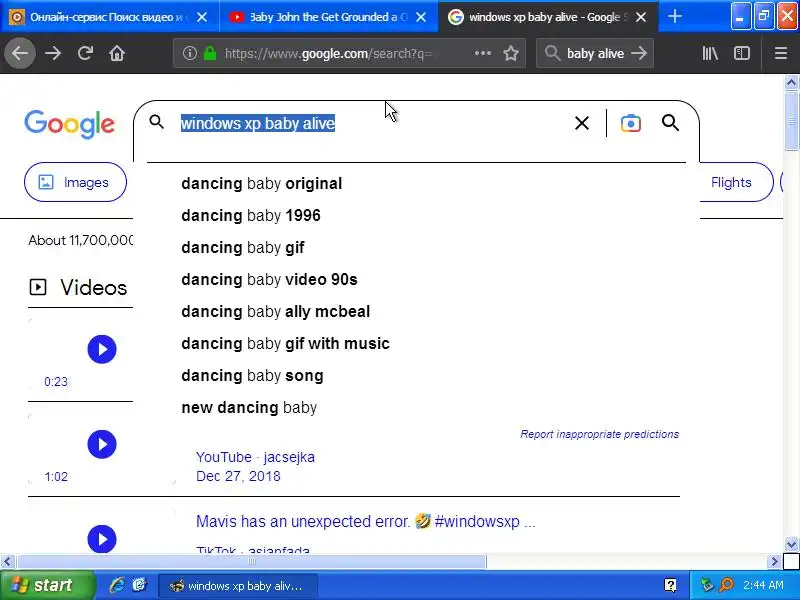This screenshot has height=600, width=800.
Task: Play the Mavis unexpected error video
Action: 102,539
